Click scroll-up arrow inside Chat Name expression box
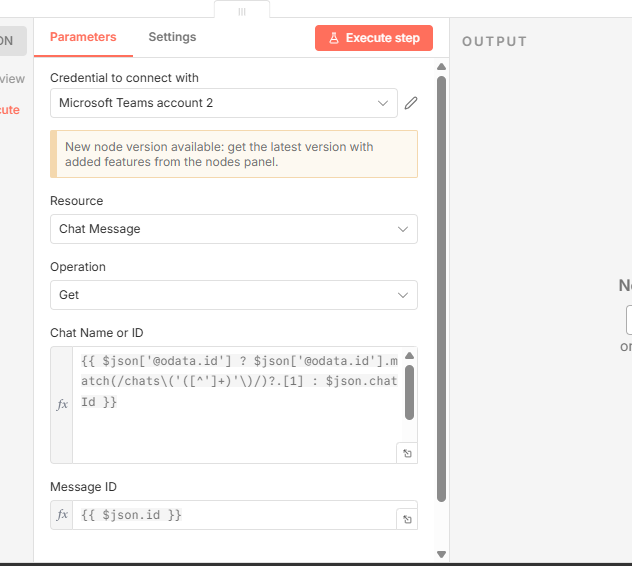The width and height of the screenshot is (632, 566). (x=409, y=356)
